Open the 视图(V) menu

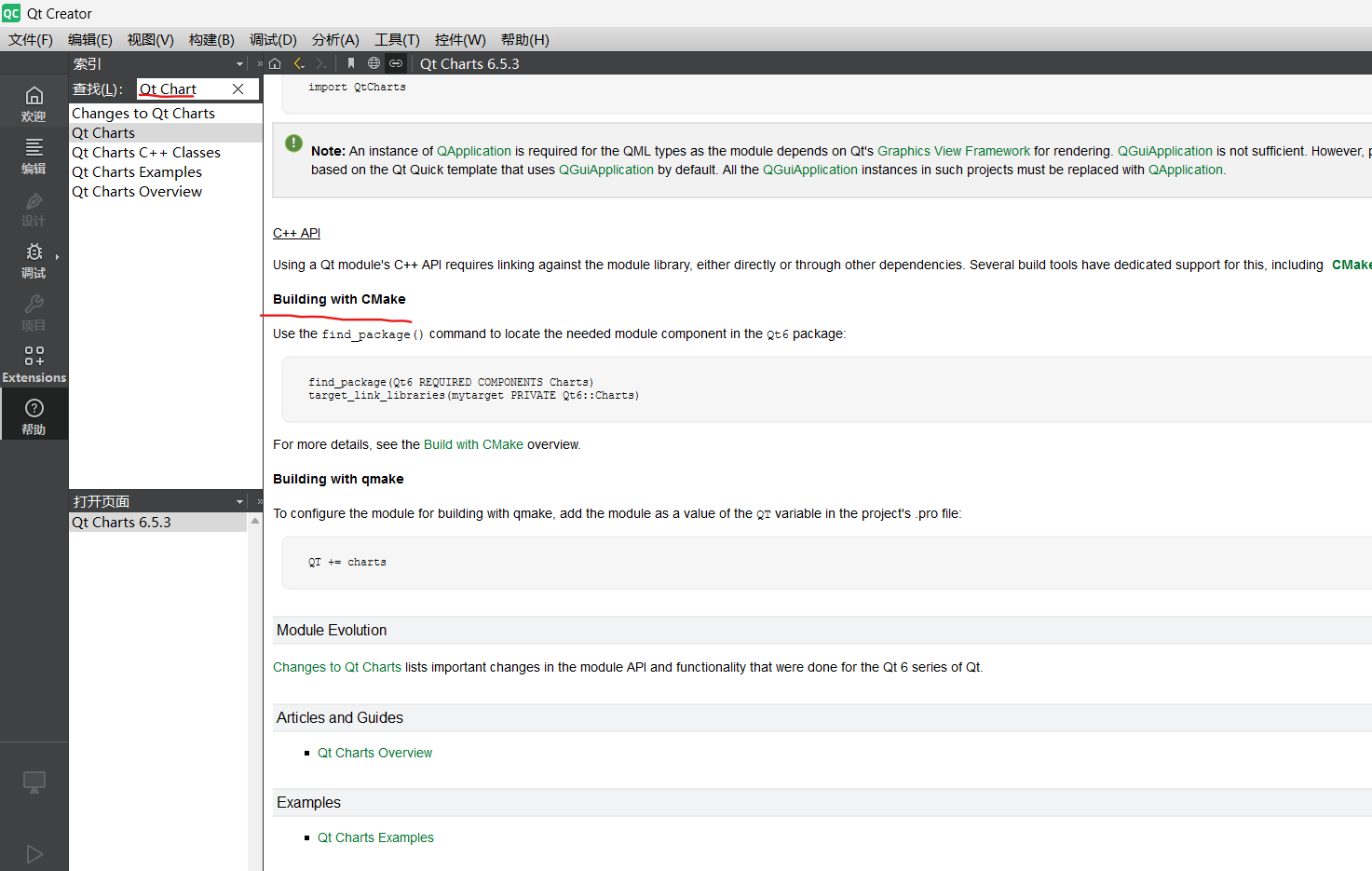point(151,40)
